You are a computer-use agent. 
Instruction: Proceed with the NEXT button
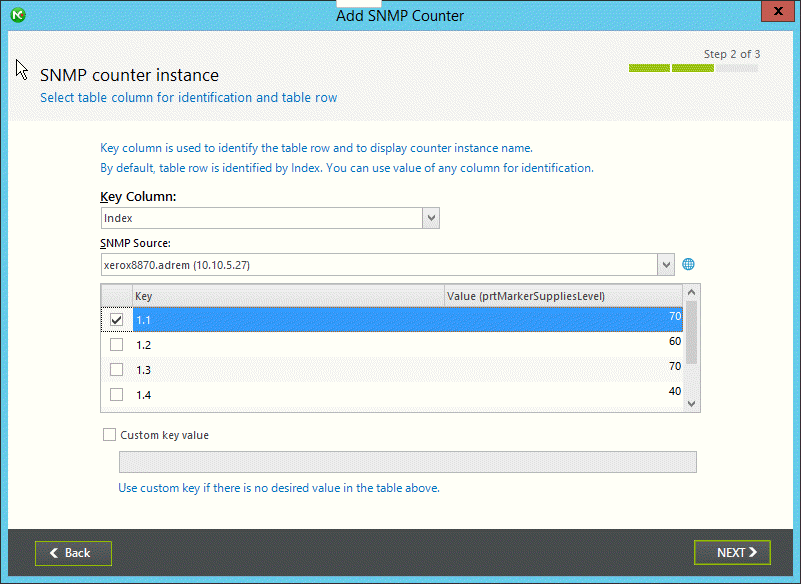point(732,553)
